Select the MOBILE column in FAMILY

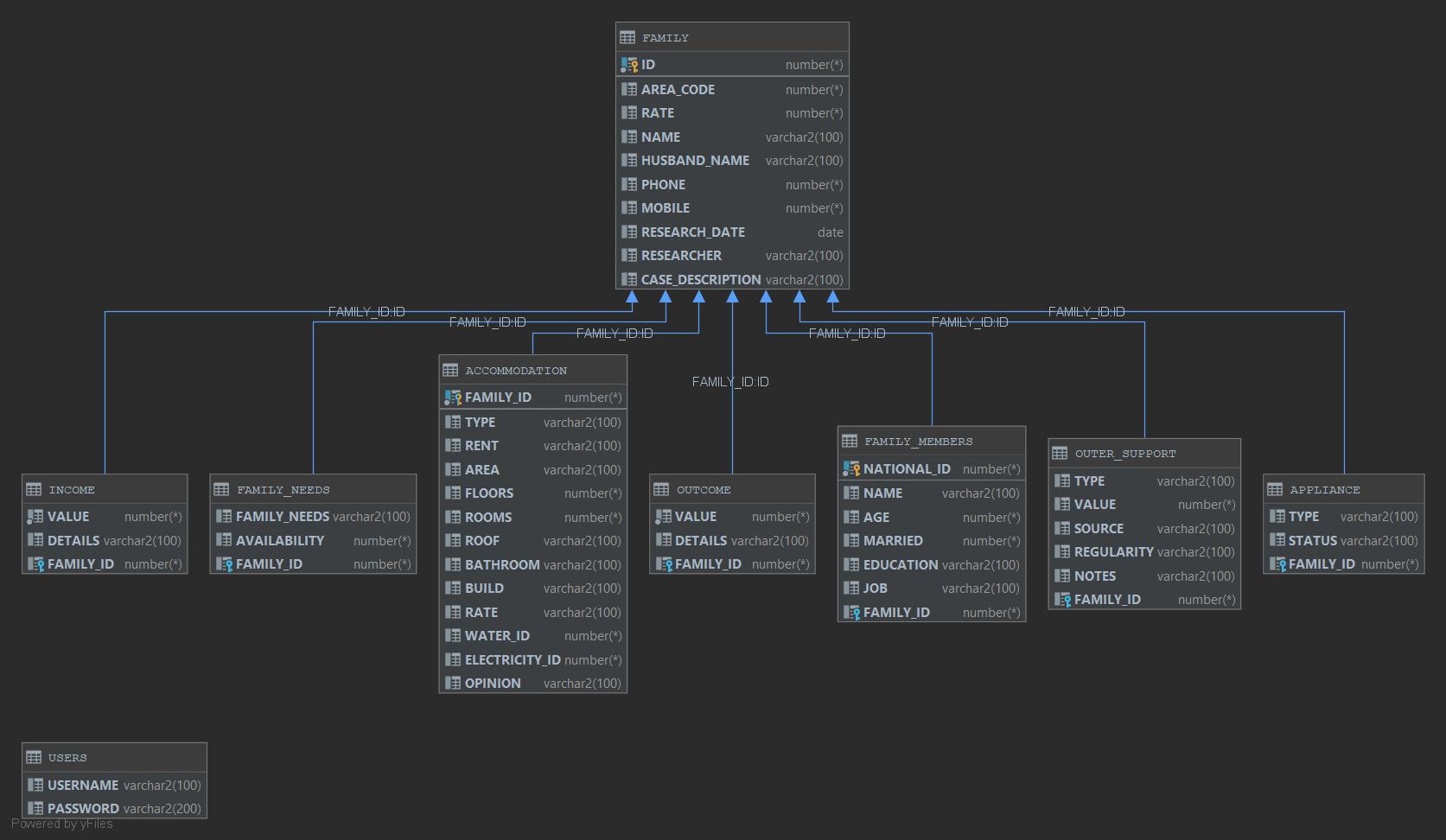[732, 208]
